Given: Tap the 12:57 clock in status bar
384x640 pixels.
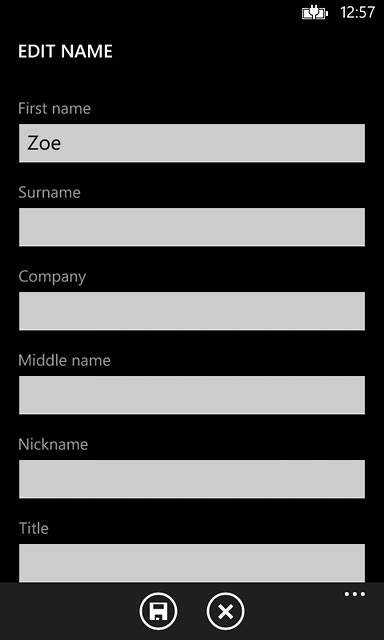Looking at the screenshot, I should pos(357,13).
